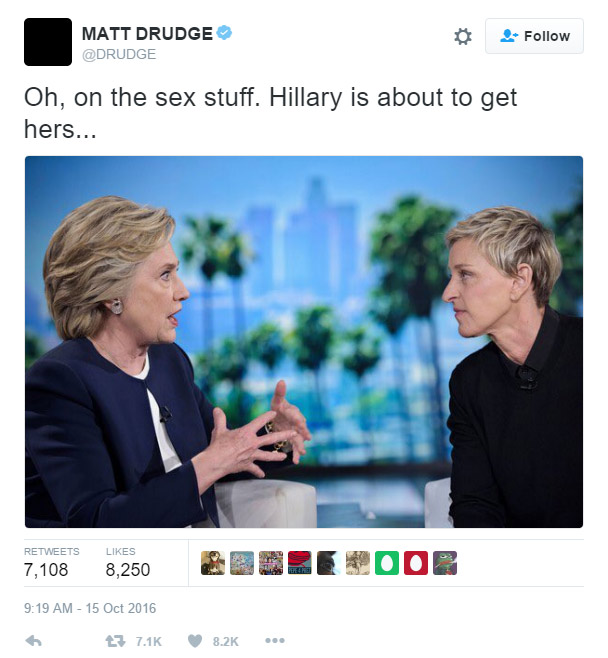Like the tweet with the heart icon
This screenshot has width=608, height=658.
coord(195,641)
